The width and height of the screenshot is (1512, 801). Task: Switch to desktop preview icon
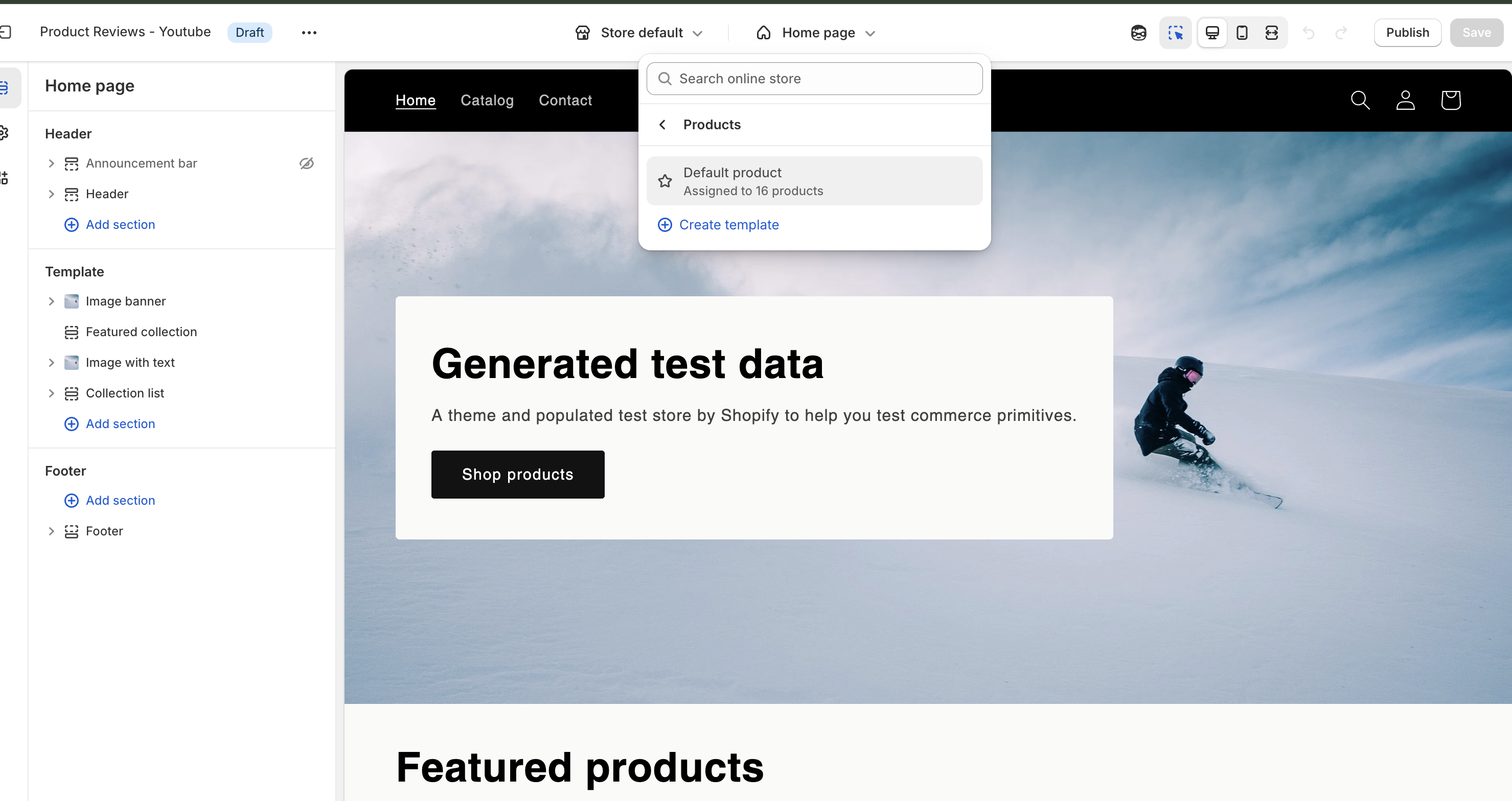pos(1212,33)
